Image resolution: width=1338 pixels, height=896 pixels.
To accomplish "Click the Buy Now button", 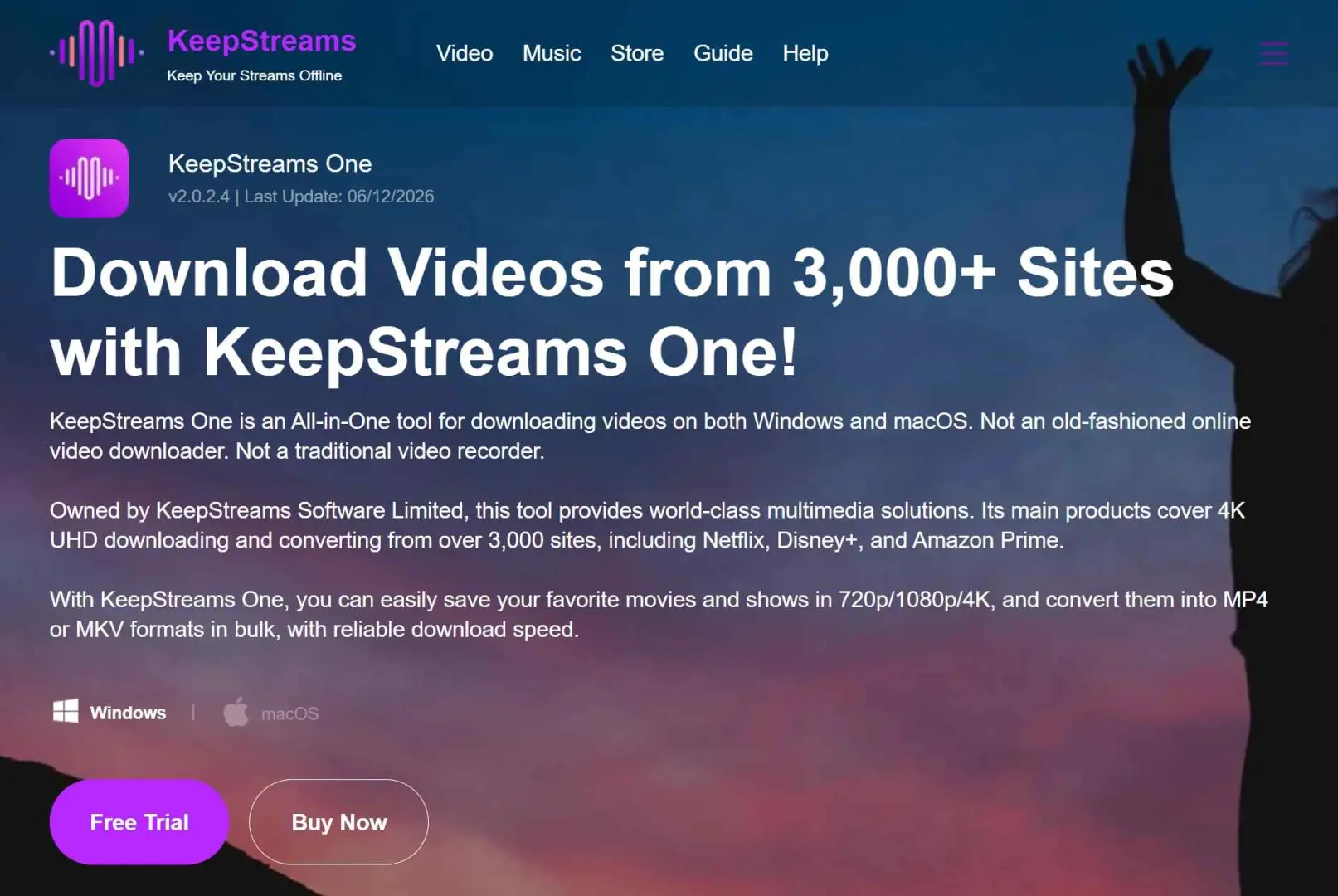I will click(x=338, y=821).
